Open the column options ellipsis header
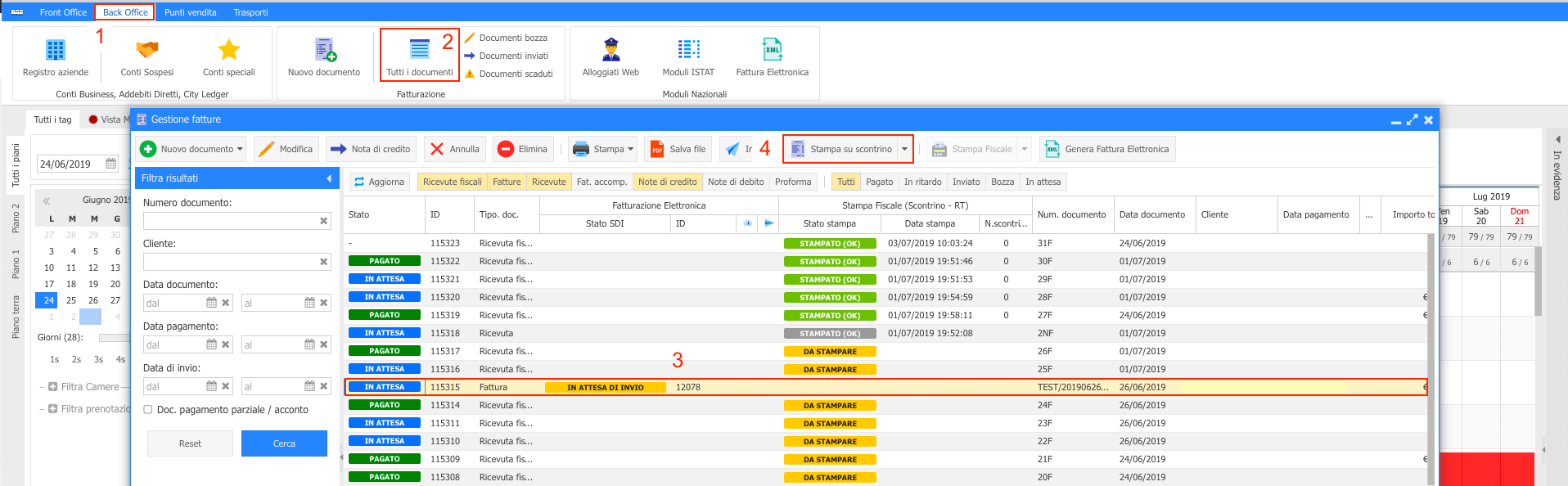 1369,215
